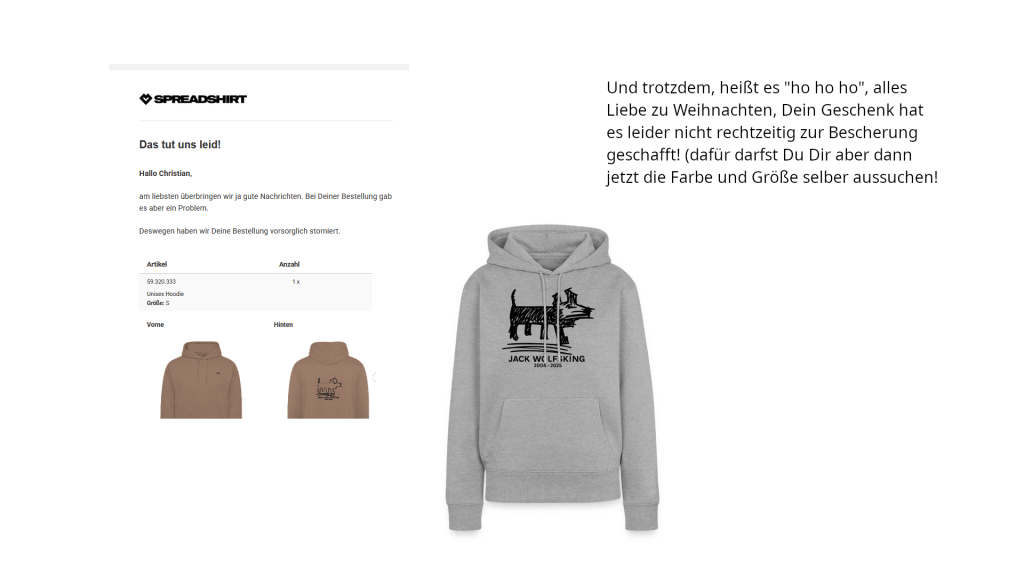Click the article number 59.320.333
Viewport: 1024px width, 576px height.
161,282
